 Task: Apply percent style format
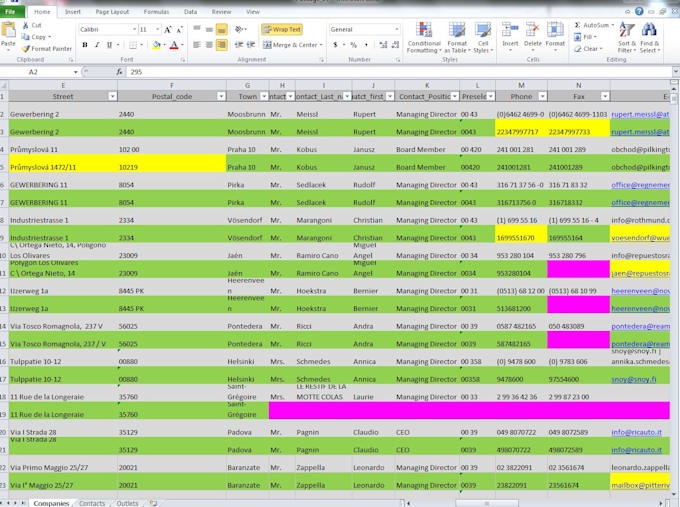click(353, 45)
